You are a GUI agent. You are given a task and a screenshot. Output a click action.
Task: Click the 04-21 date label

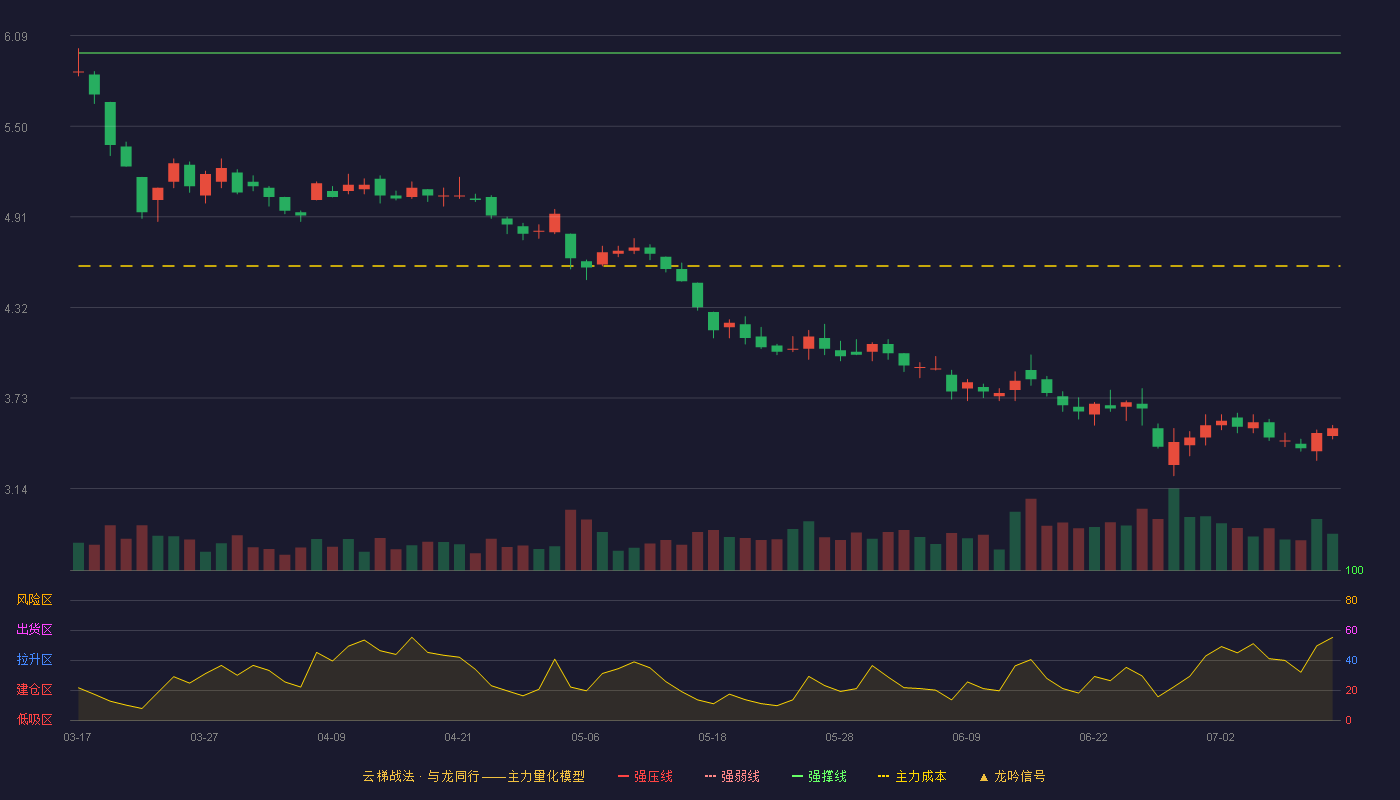tap(458, 737)
